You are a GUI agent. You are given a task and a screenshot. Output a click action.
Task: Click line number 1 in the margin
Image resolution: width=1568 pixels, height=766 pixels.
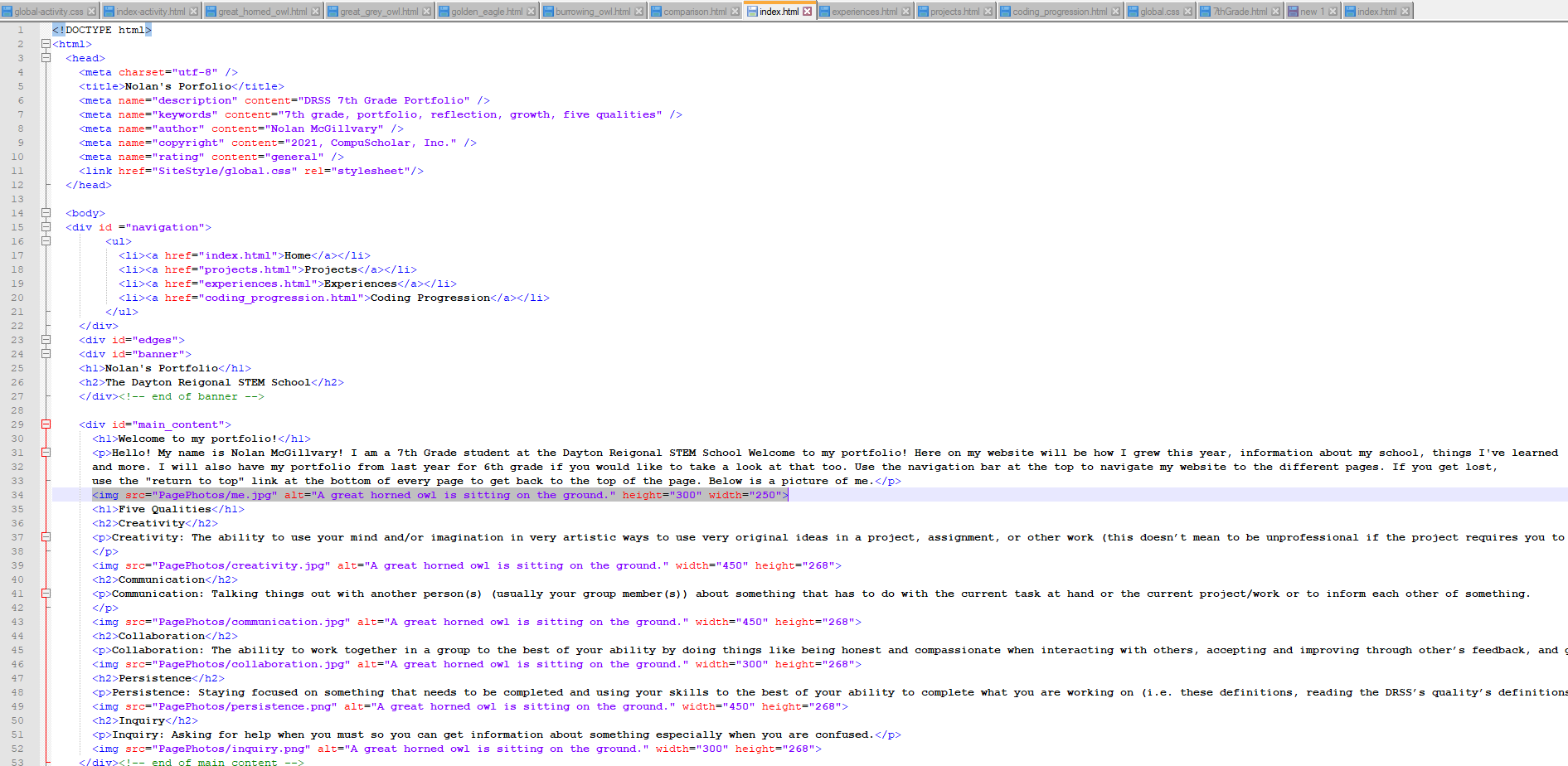point(21,30)
